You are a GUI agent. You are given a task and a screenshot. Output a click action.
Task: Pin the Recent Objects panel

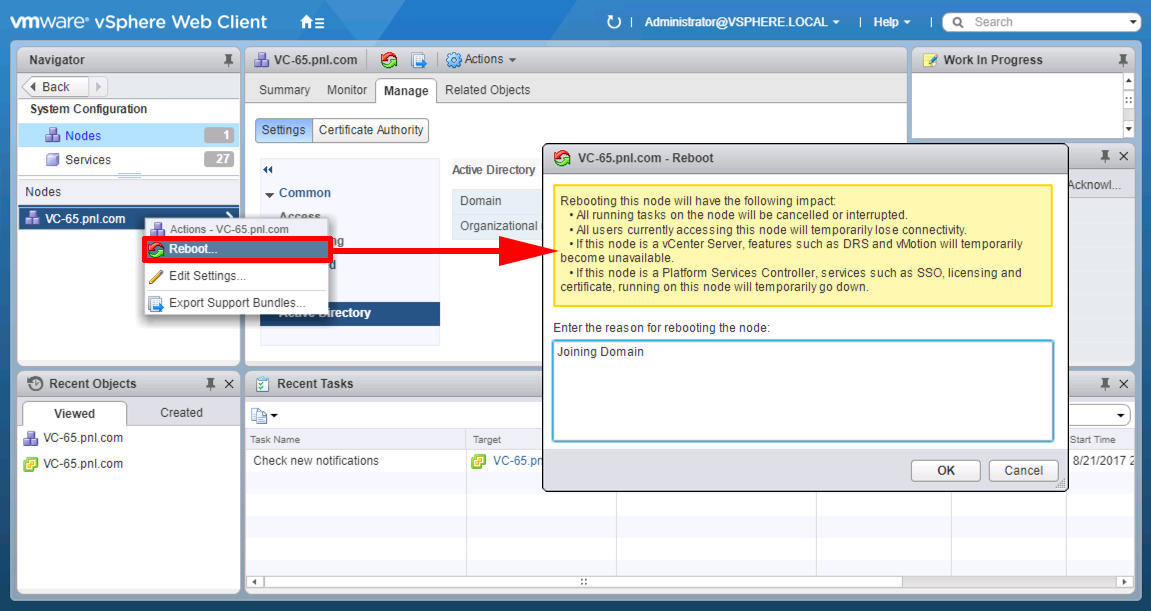[210, 384]
